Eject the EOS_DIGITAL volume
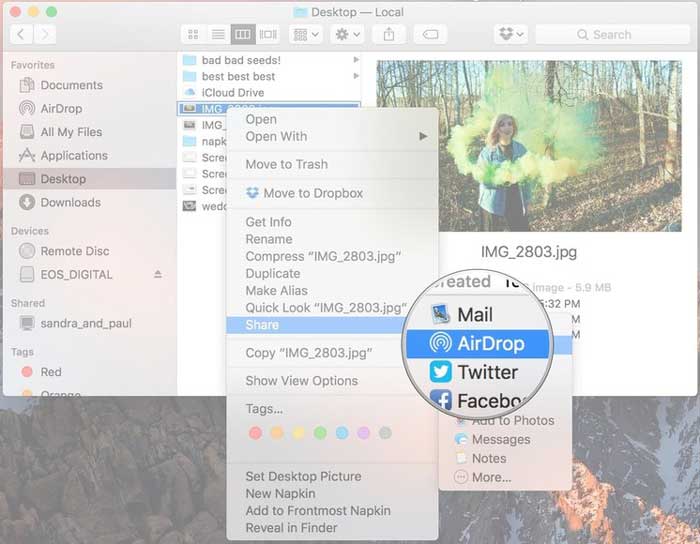Viewport: 700px width, 544px height. pos(158,274)
